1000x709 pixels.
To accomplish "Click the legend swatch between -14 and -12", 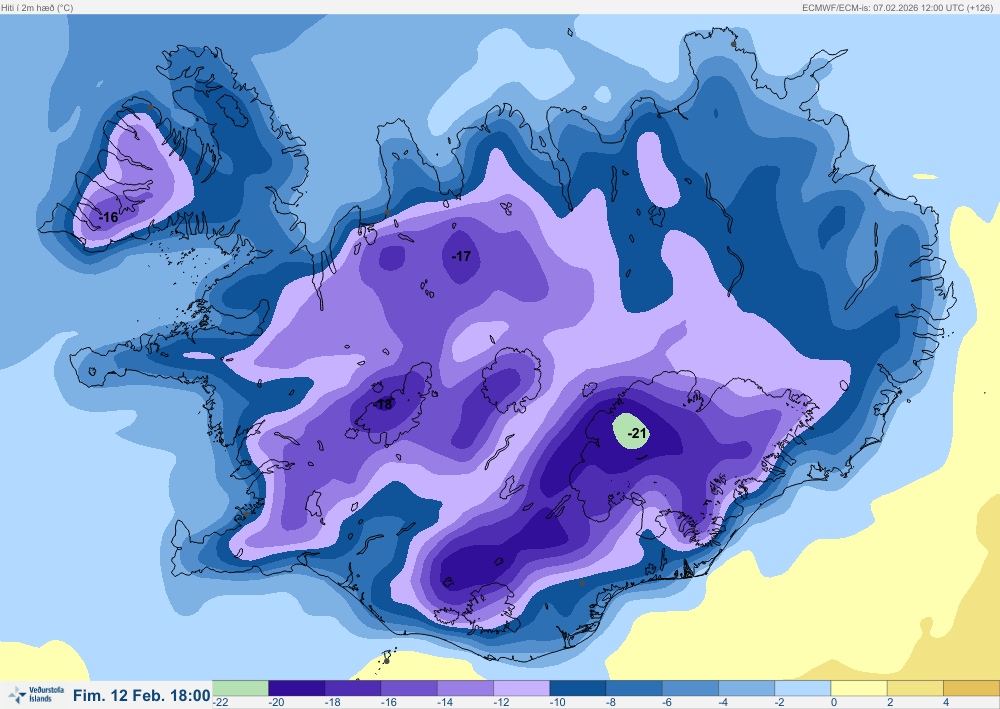I will pos(465,688).
